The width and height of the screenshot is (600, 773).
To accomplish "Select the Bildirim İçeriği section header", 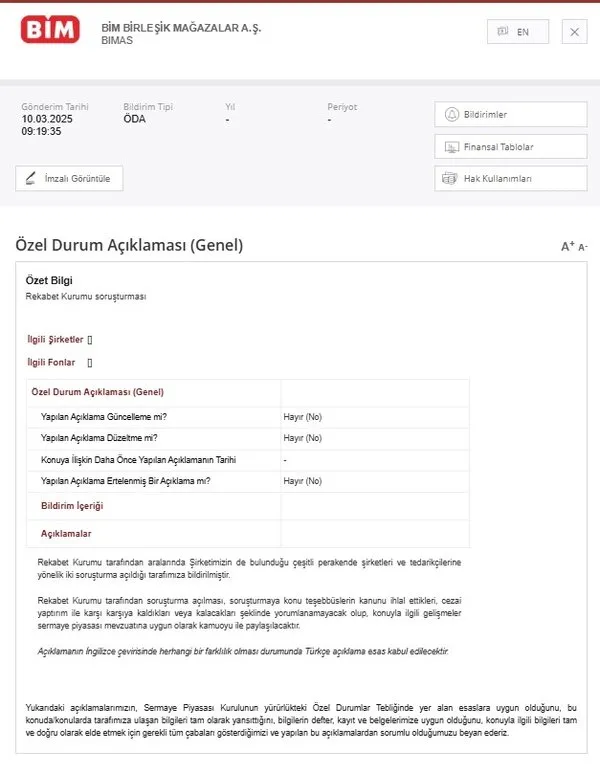I will [72, 506].
